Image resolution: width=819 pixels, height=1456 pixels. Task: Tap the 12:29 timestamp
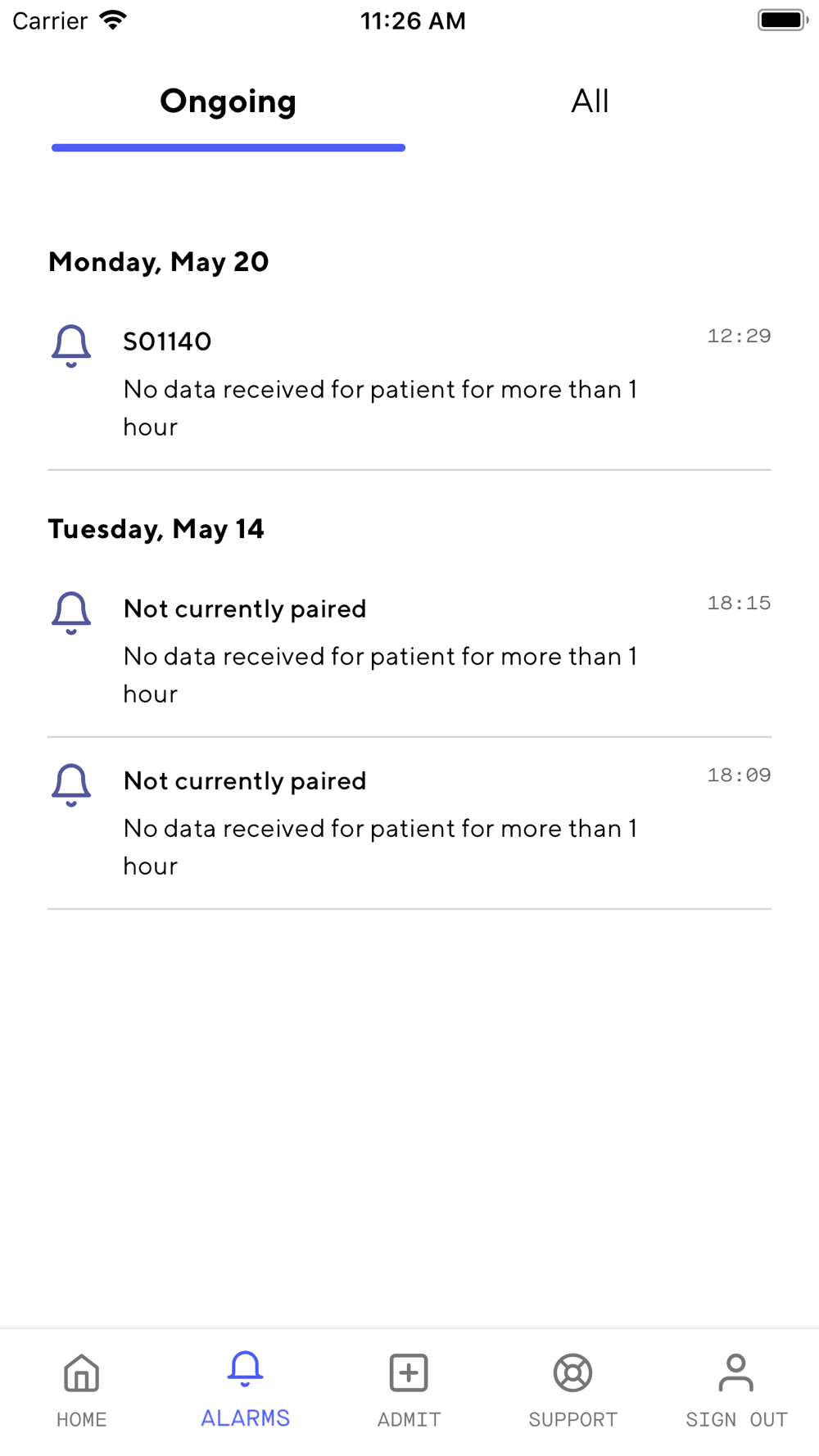[x=739, y=336]
